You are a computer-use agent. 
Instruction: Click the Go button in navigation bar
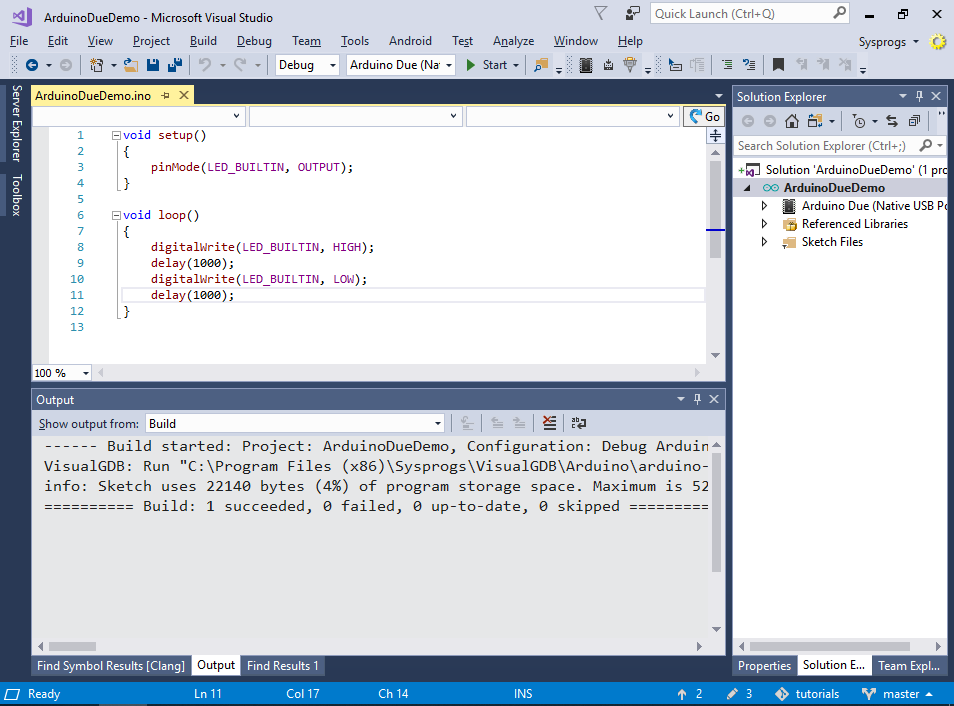point(704,116)
